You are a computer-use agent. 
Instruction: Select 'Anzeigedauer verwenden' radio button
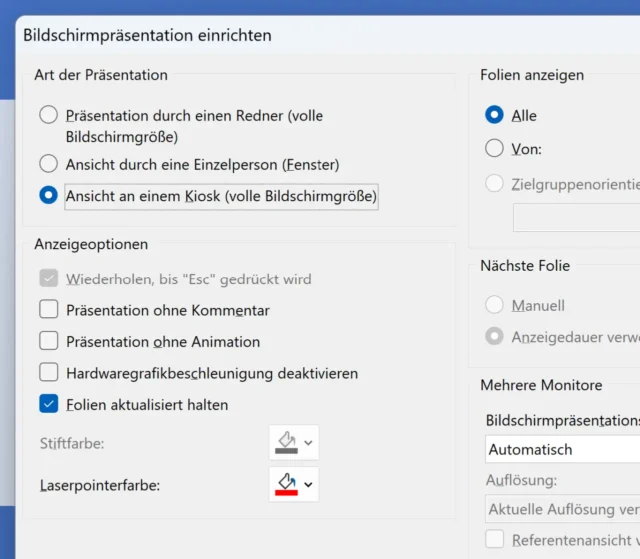click(494, 337)
